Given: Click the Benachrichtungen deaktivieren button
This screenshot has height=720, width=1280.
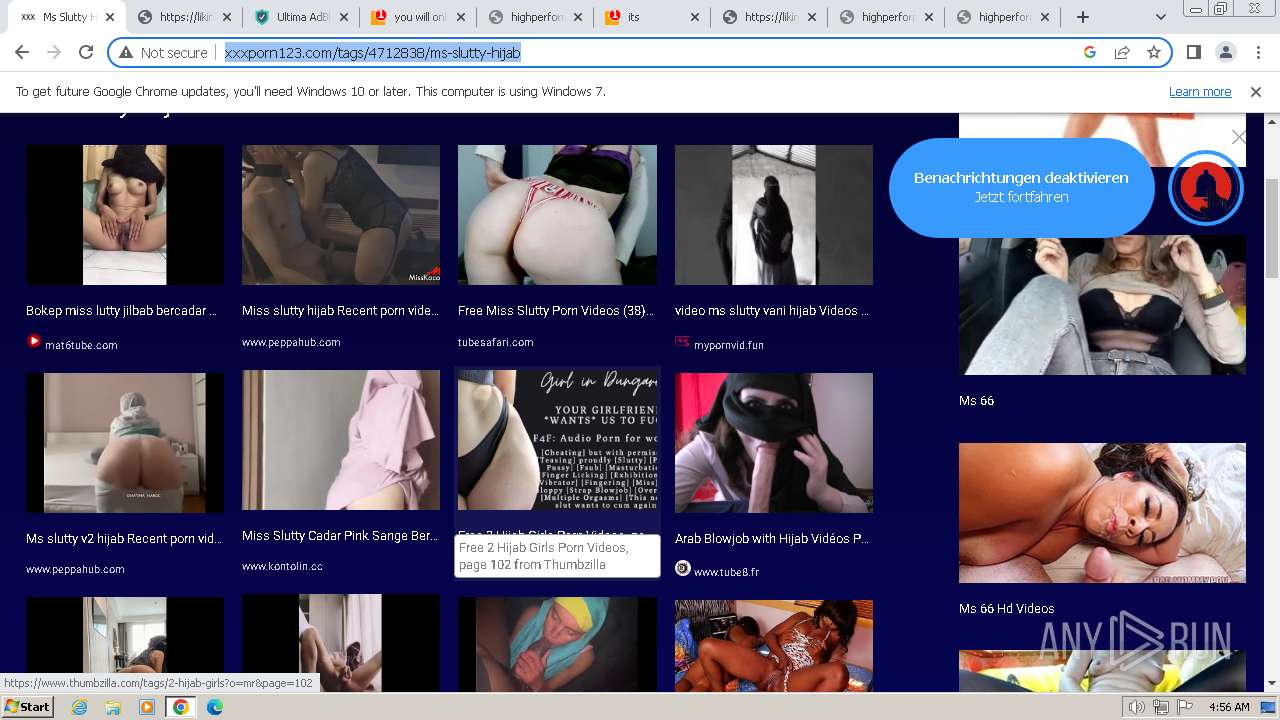Looking at the screenshot, I should pos(1021,187).
